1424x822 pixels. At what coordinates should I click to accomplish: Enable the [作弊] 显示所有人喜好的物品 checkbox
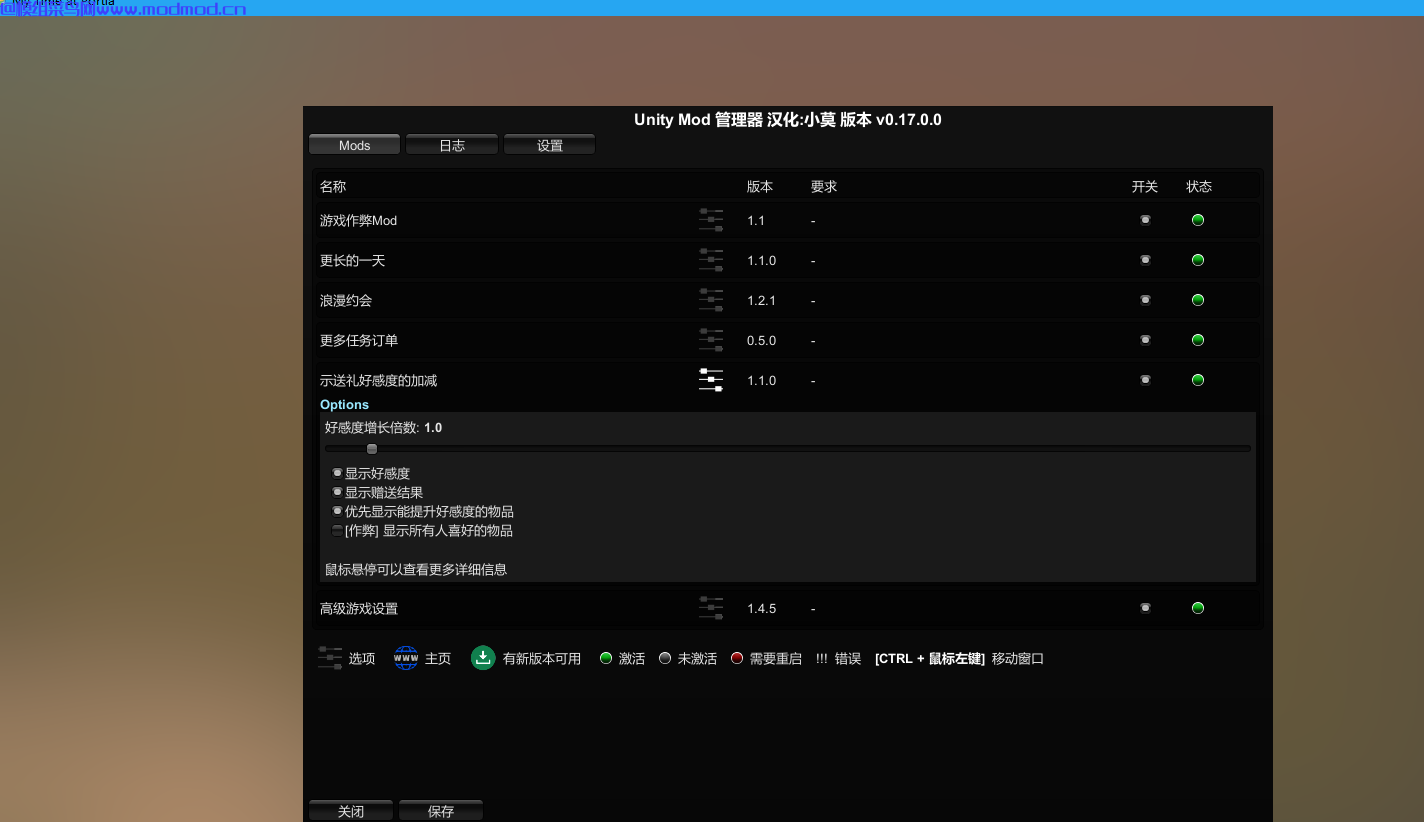[x=337, y=530]
